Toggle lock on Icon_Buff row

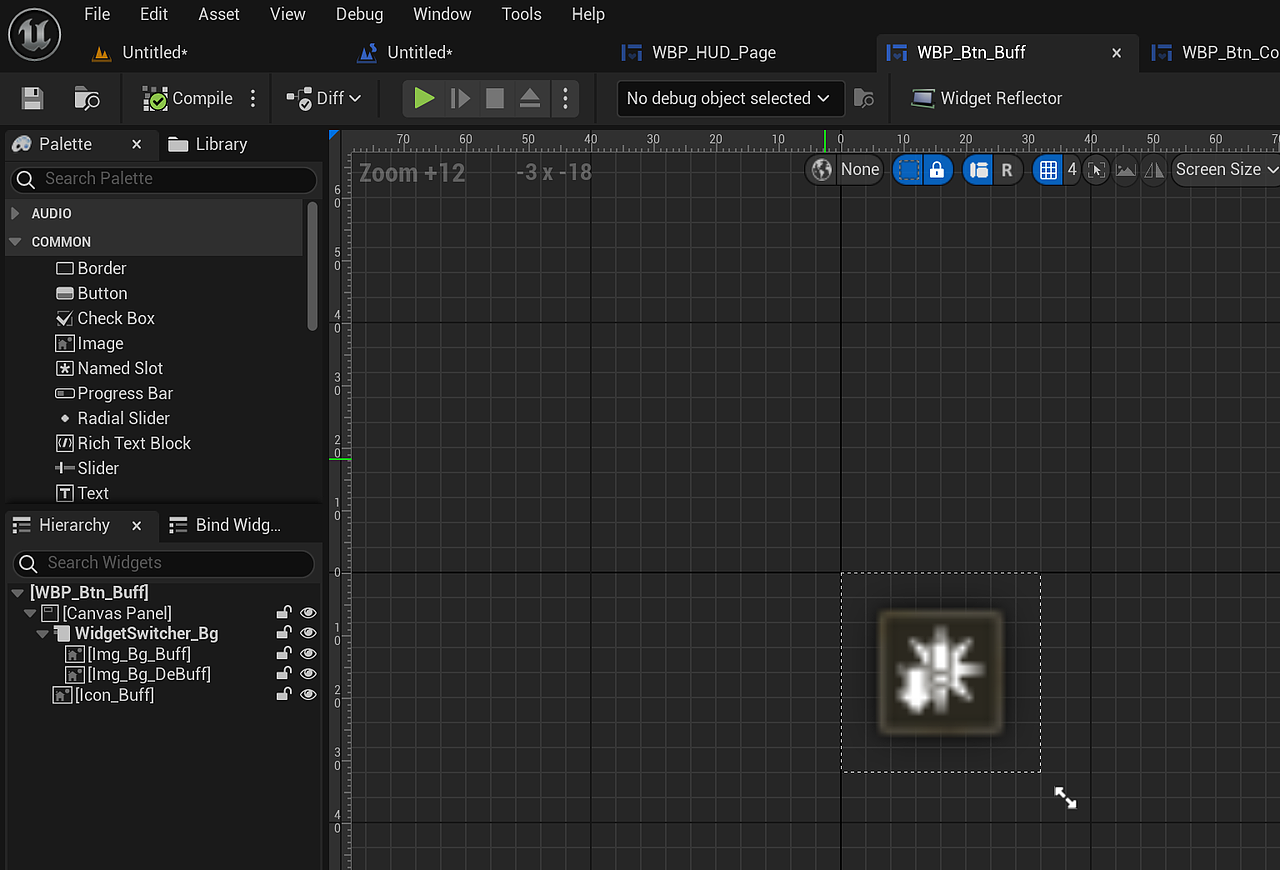285,694
